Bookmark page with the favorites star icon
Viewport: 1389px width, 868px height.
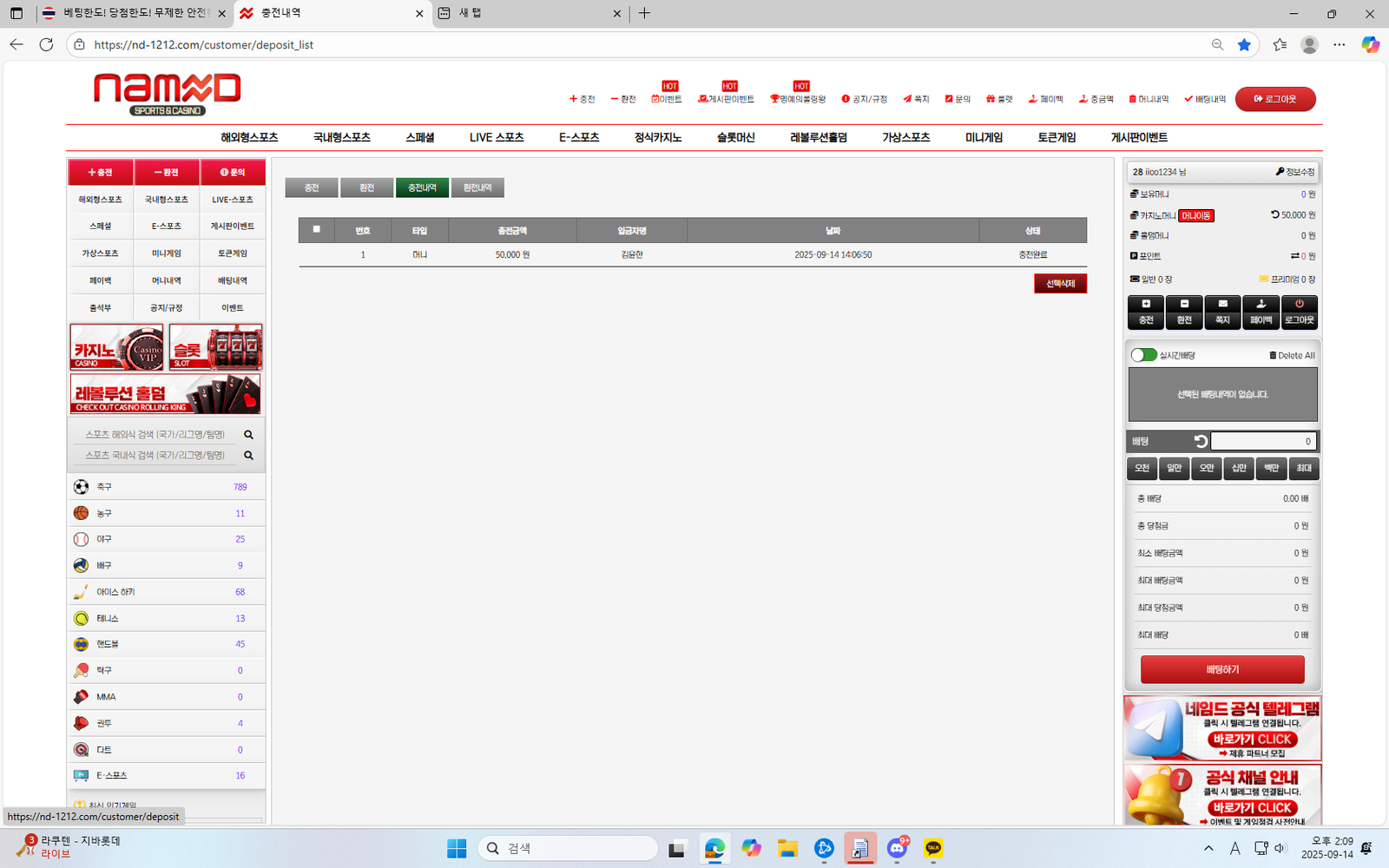tap(1244, 44)
